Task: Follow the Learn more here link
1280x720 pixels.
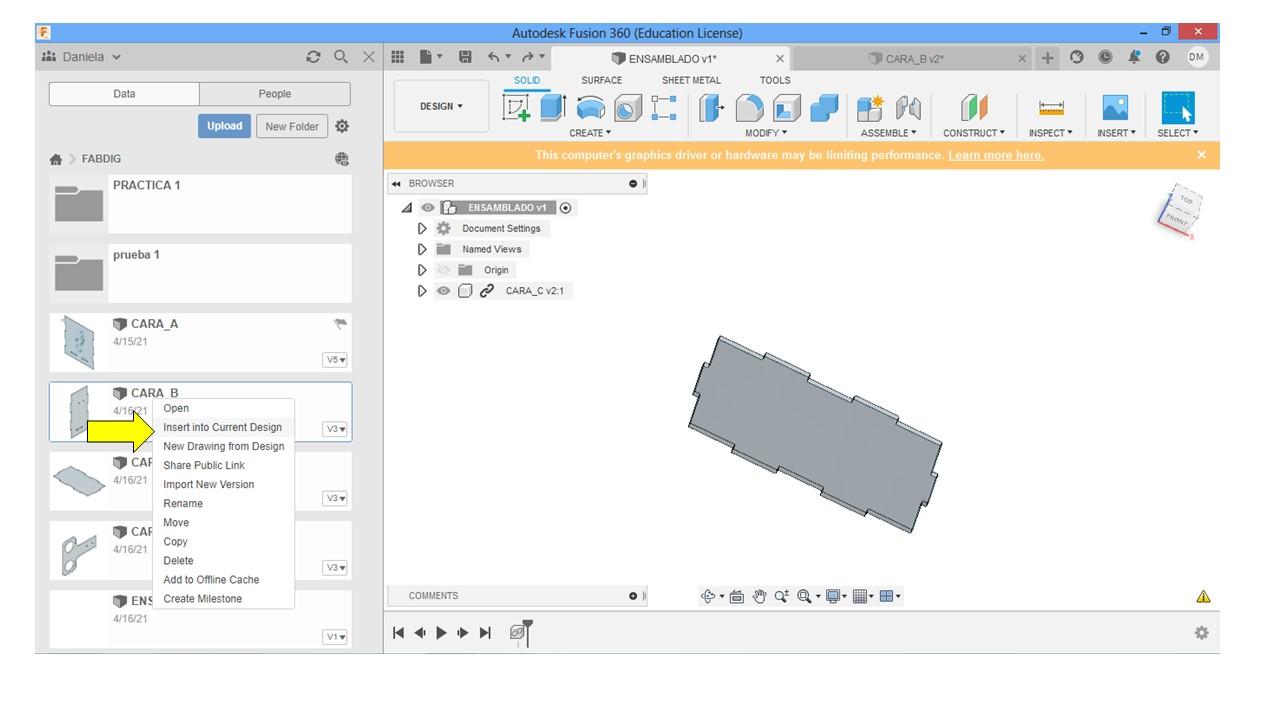Action: pos(996,155)
